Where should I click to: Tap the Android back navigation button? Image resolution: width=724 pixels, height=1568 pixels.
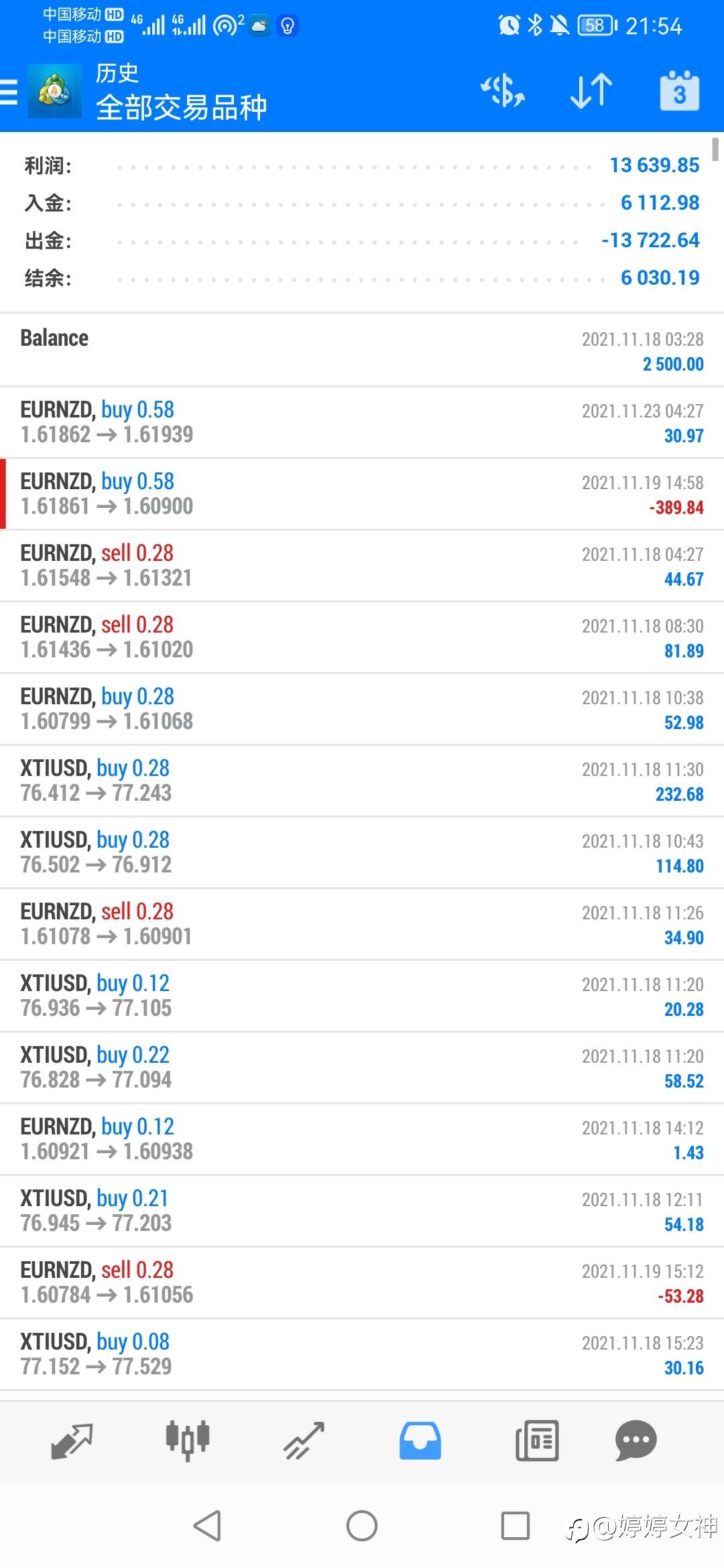207,1526
